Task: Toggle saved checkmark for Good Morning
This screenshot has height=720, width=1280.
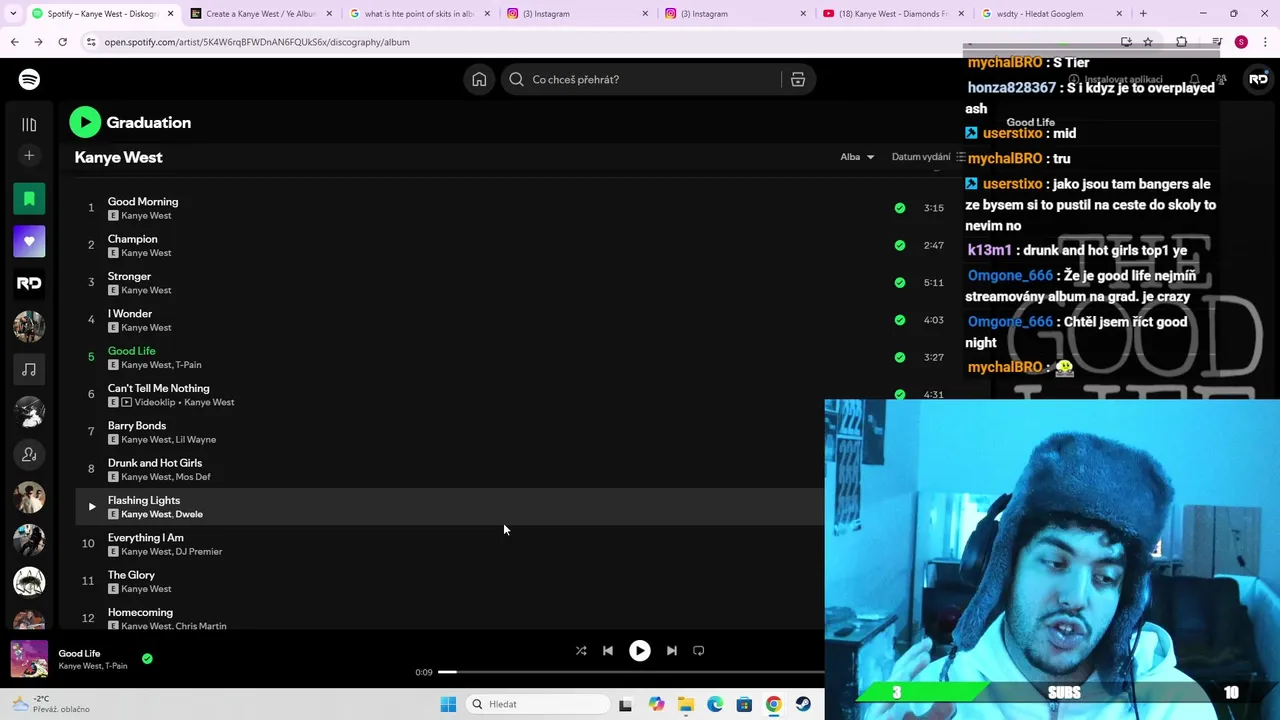Action: 900,208
